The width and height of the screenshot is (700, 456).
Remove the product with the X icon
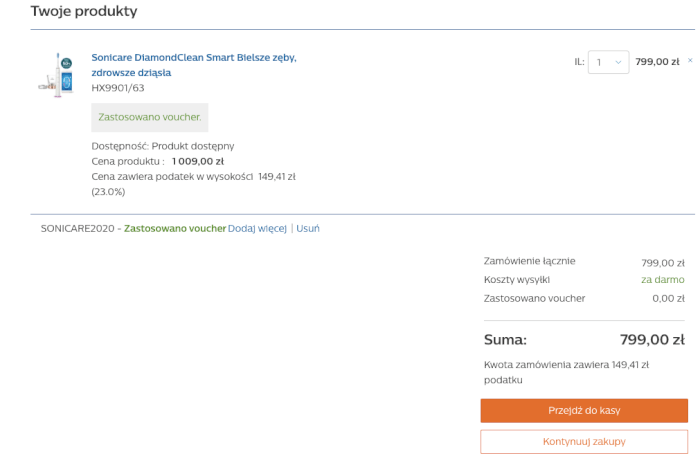click(690, 60)
